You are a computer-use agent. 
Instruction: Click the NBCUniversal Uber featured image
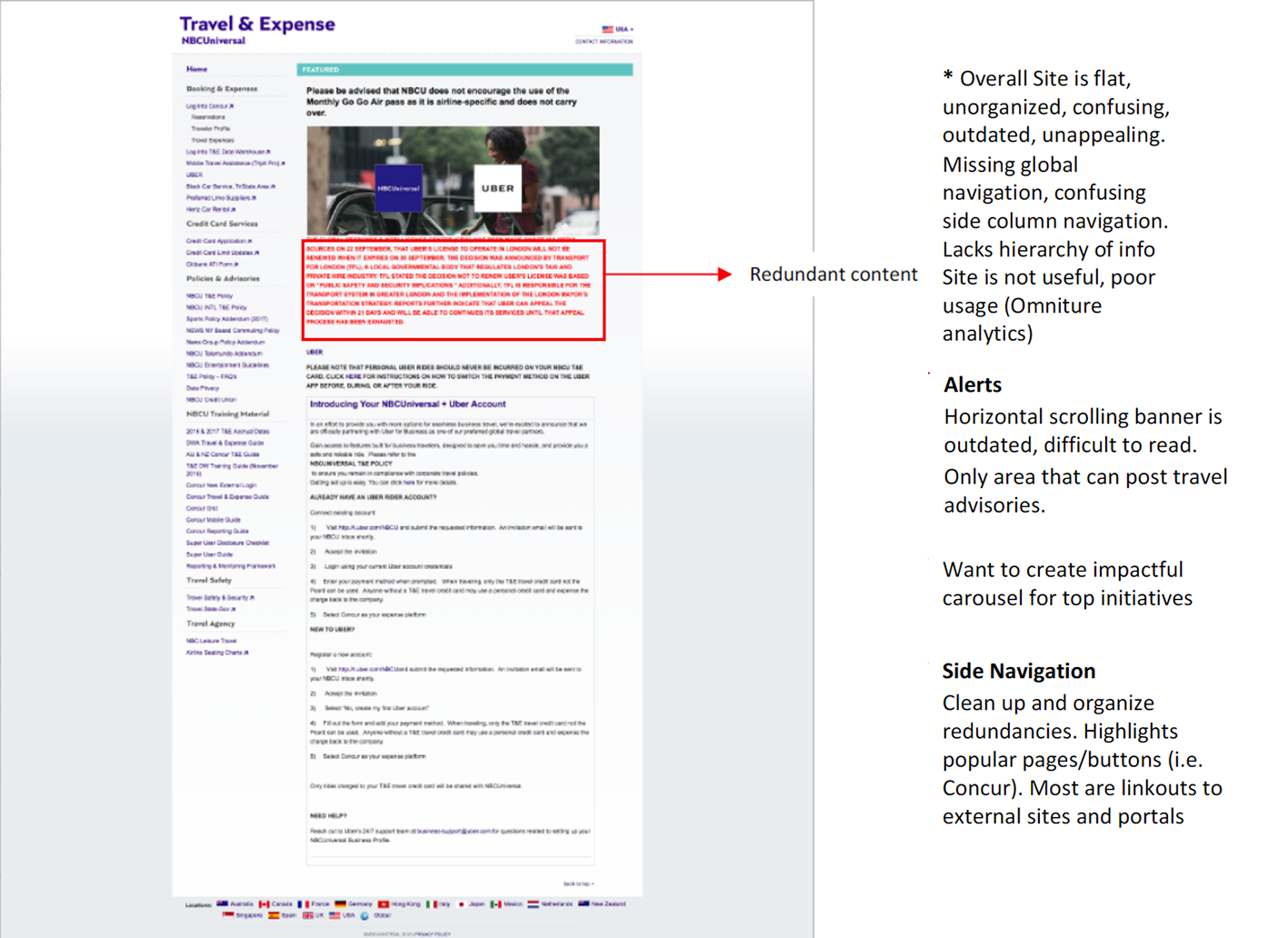(453, 181)
